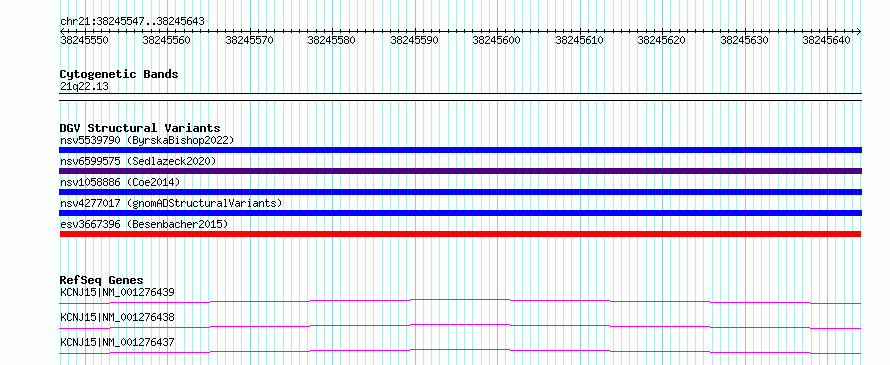The height and width of the screenshot is (365, 890).
Task: Click ruler position 38245630
Action: point(745,40)
